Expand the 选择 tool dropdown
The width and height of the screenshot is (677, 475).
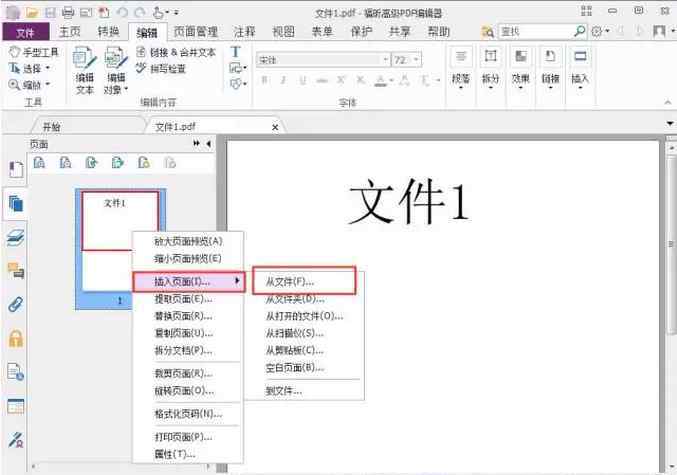pyautogui.click(x=49, y=68)
